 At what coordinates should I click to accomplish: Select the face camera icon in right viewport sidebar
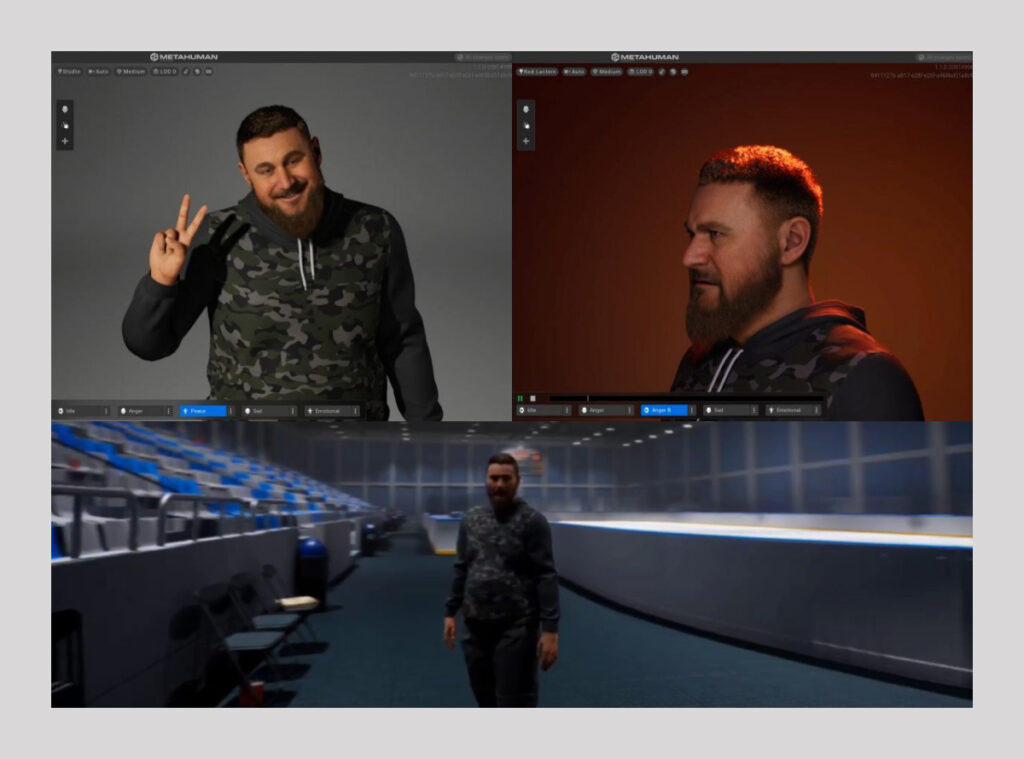point(526,109)
